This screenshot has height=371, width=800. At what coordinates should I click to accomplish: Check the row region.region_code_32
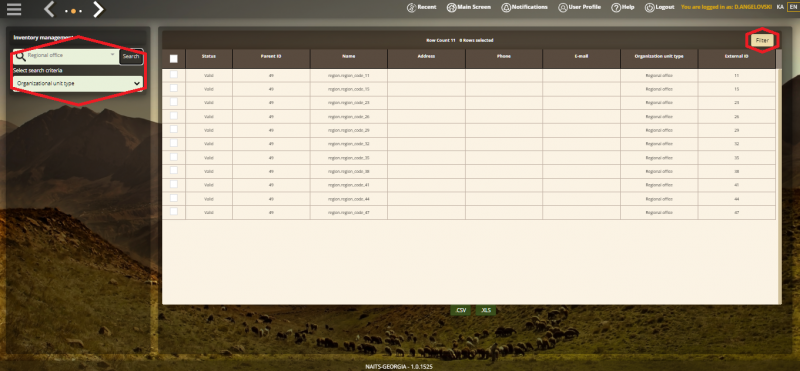(x=173, y=143)
